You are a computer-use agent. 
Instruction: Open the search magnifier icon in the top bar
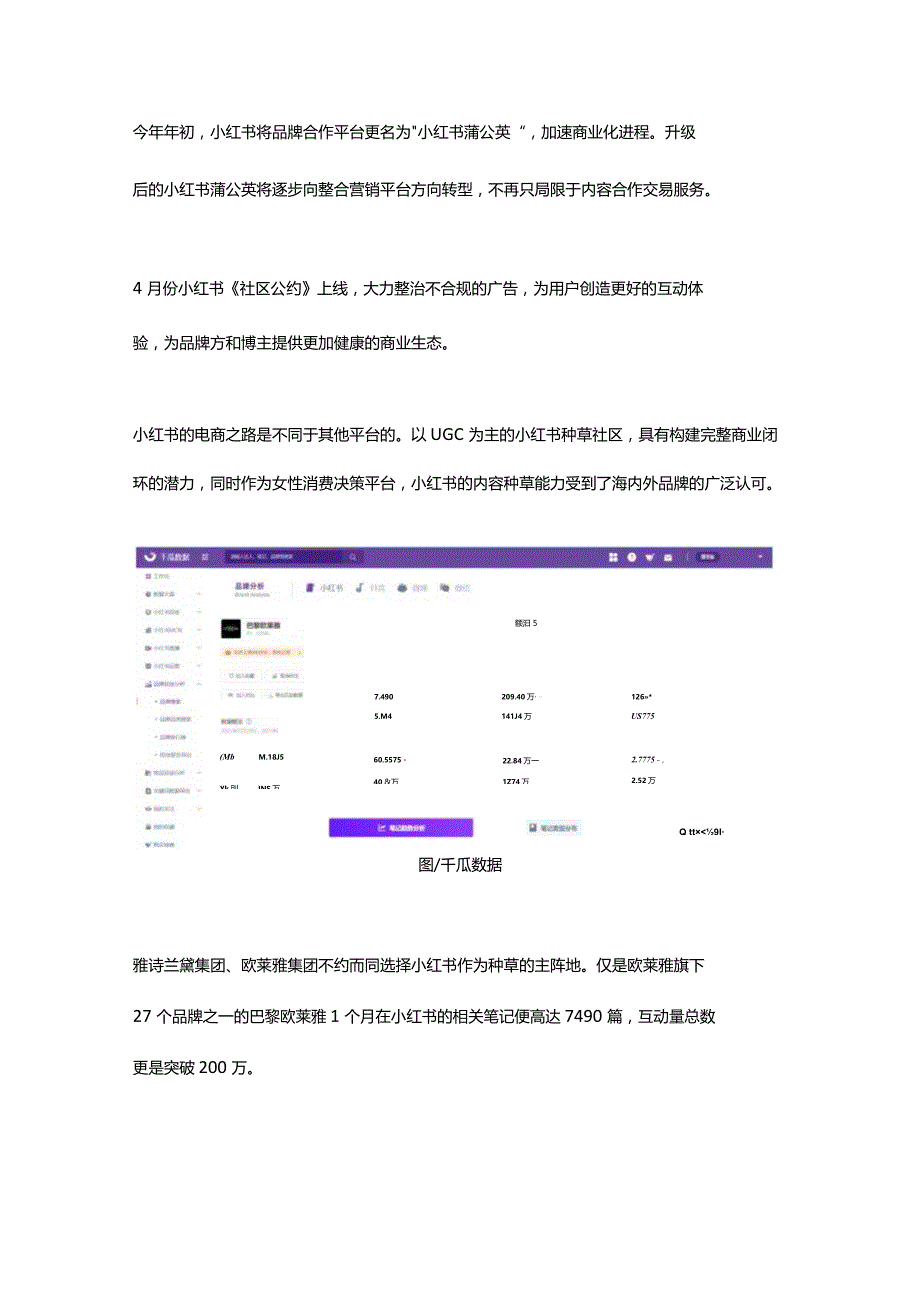[353, 556]
